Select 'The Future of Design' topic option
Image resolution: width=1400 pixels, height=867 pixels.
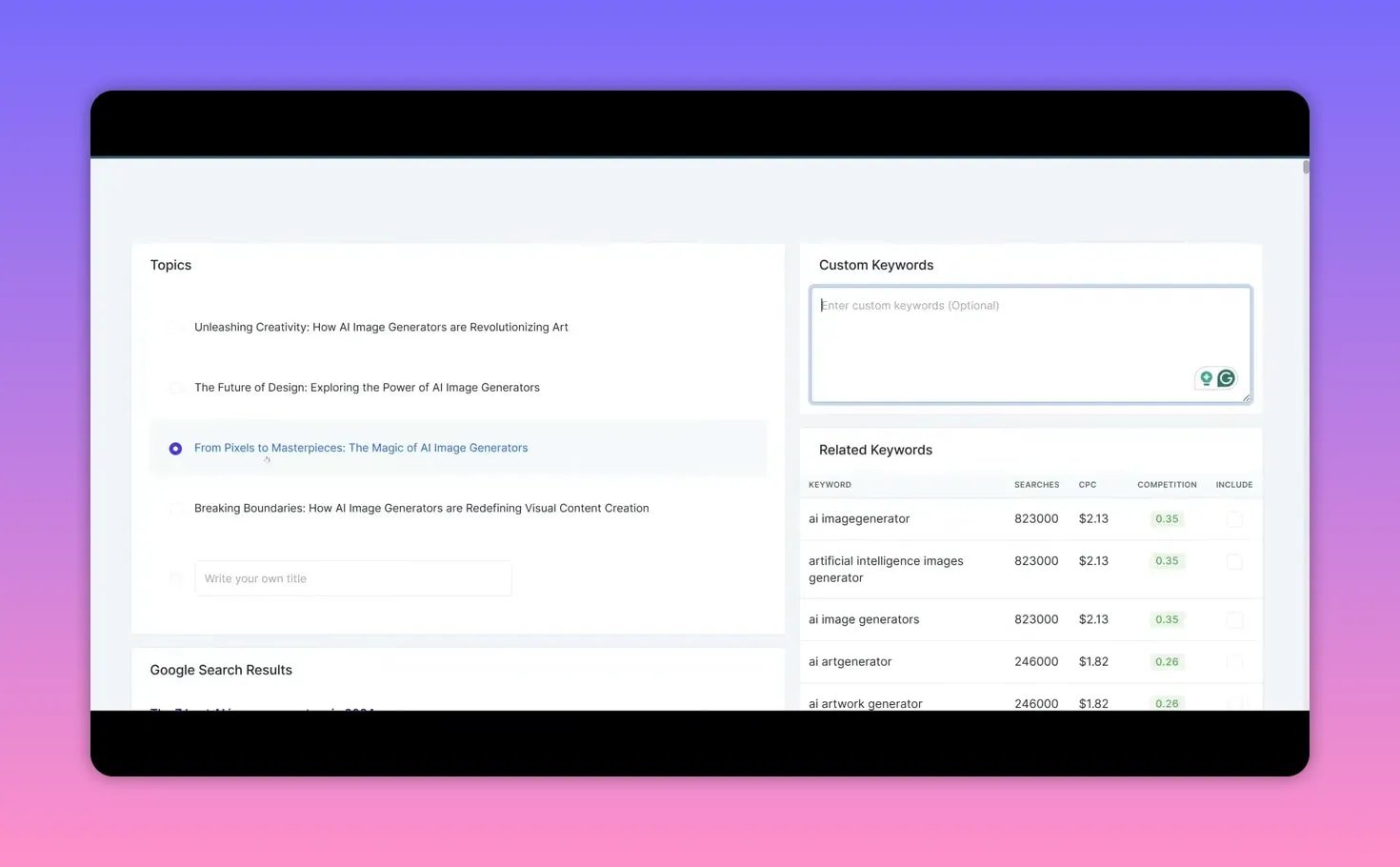tap(176, 388)
